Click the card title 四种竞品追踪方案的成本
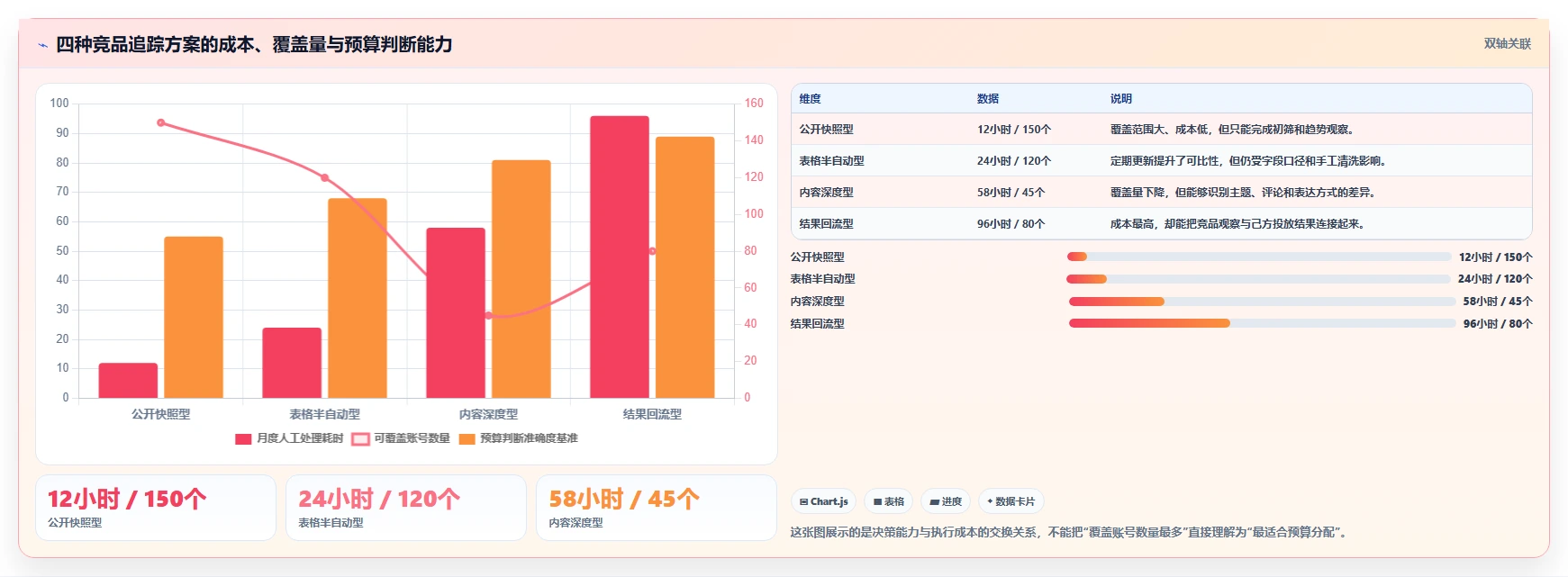This screenshot has width=1568, height=577. [x=254, y=44]
